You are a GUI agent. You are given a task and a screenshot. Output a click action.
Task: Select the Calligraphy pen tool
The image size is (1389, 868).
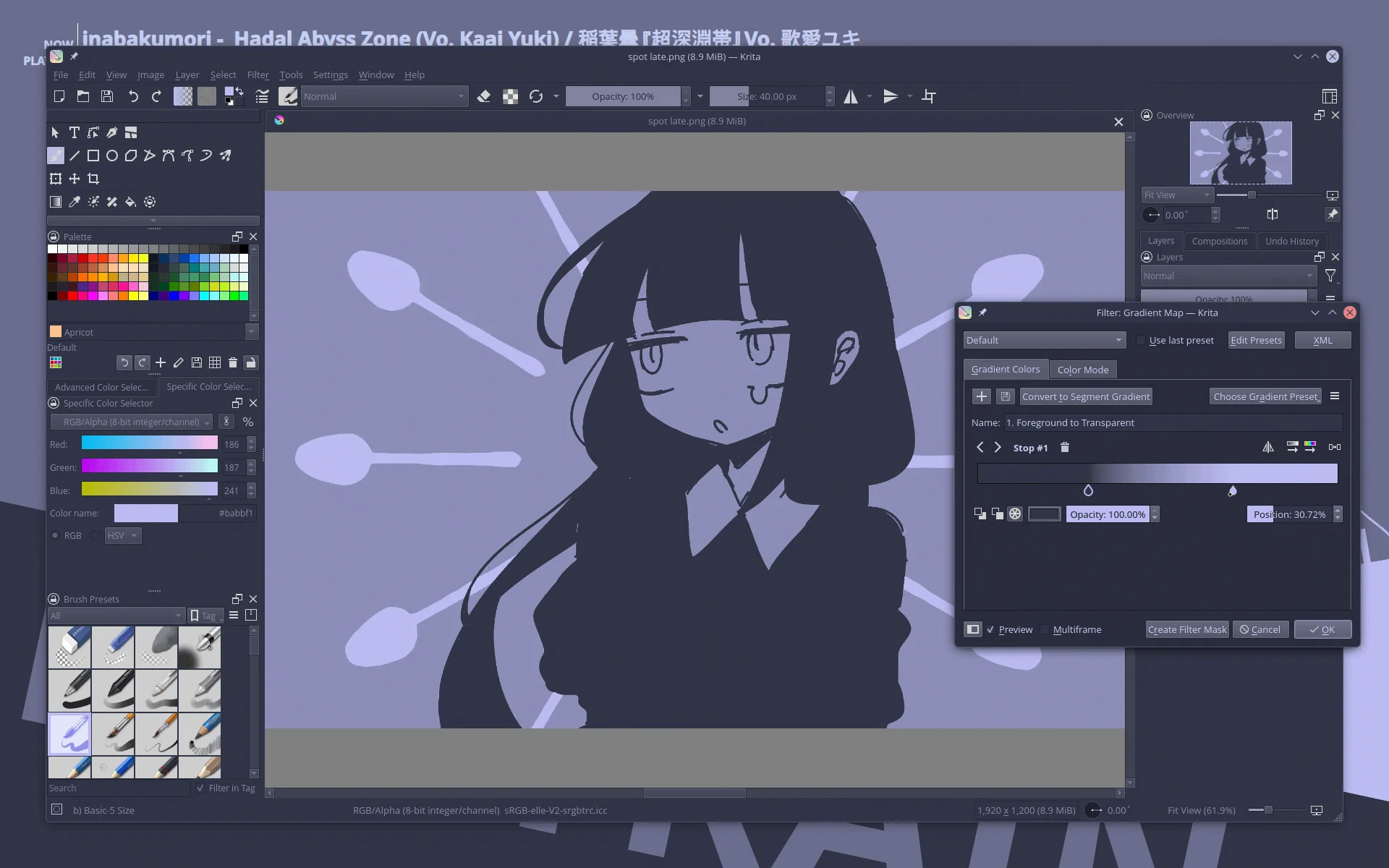[x=111, y=132]
